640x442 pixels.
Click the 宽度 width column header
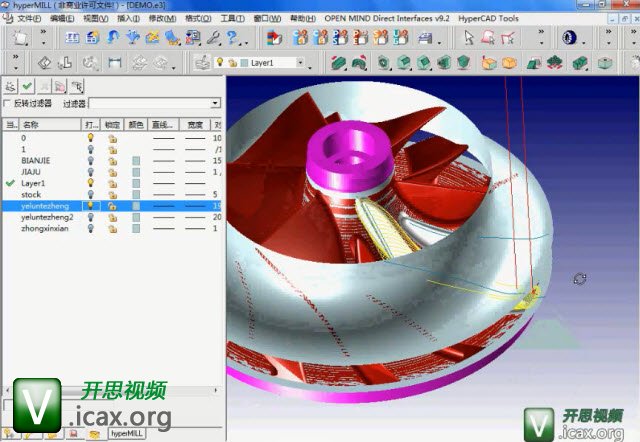(195, 125)
